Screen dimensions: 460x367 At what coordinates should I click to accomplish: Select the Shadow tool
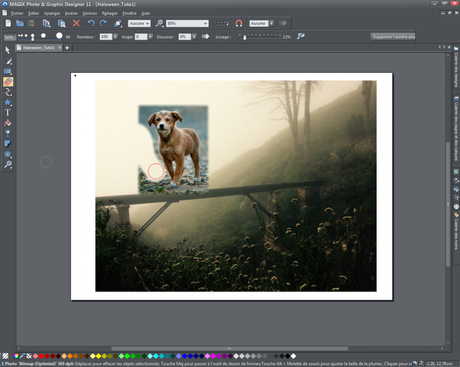(x=7, y=144)
